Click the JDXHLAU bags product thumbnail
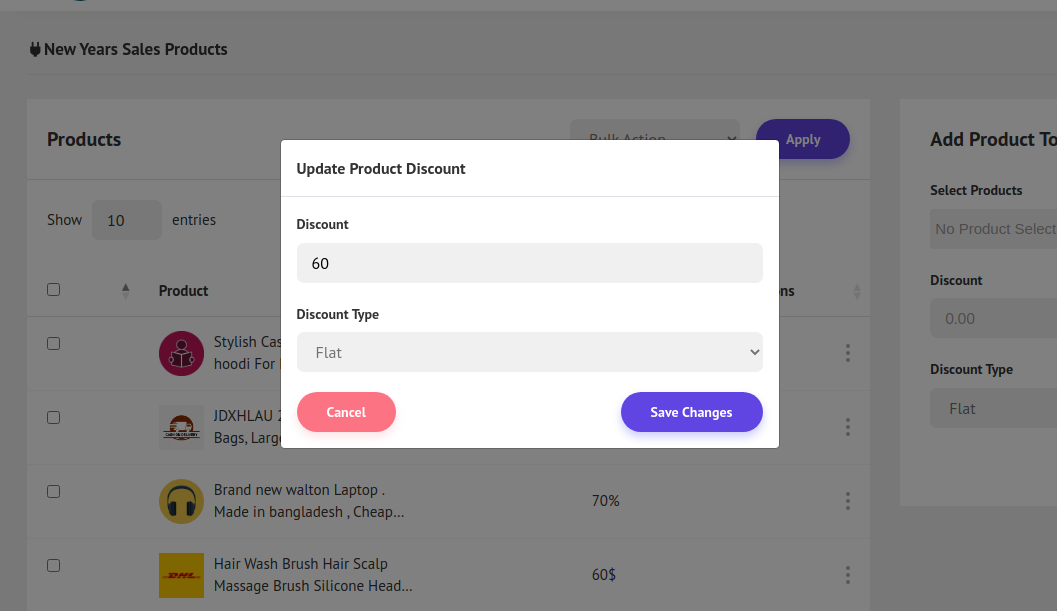The height and width of the screenshot is (611, 1057). [x=181, y=427]
